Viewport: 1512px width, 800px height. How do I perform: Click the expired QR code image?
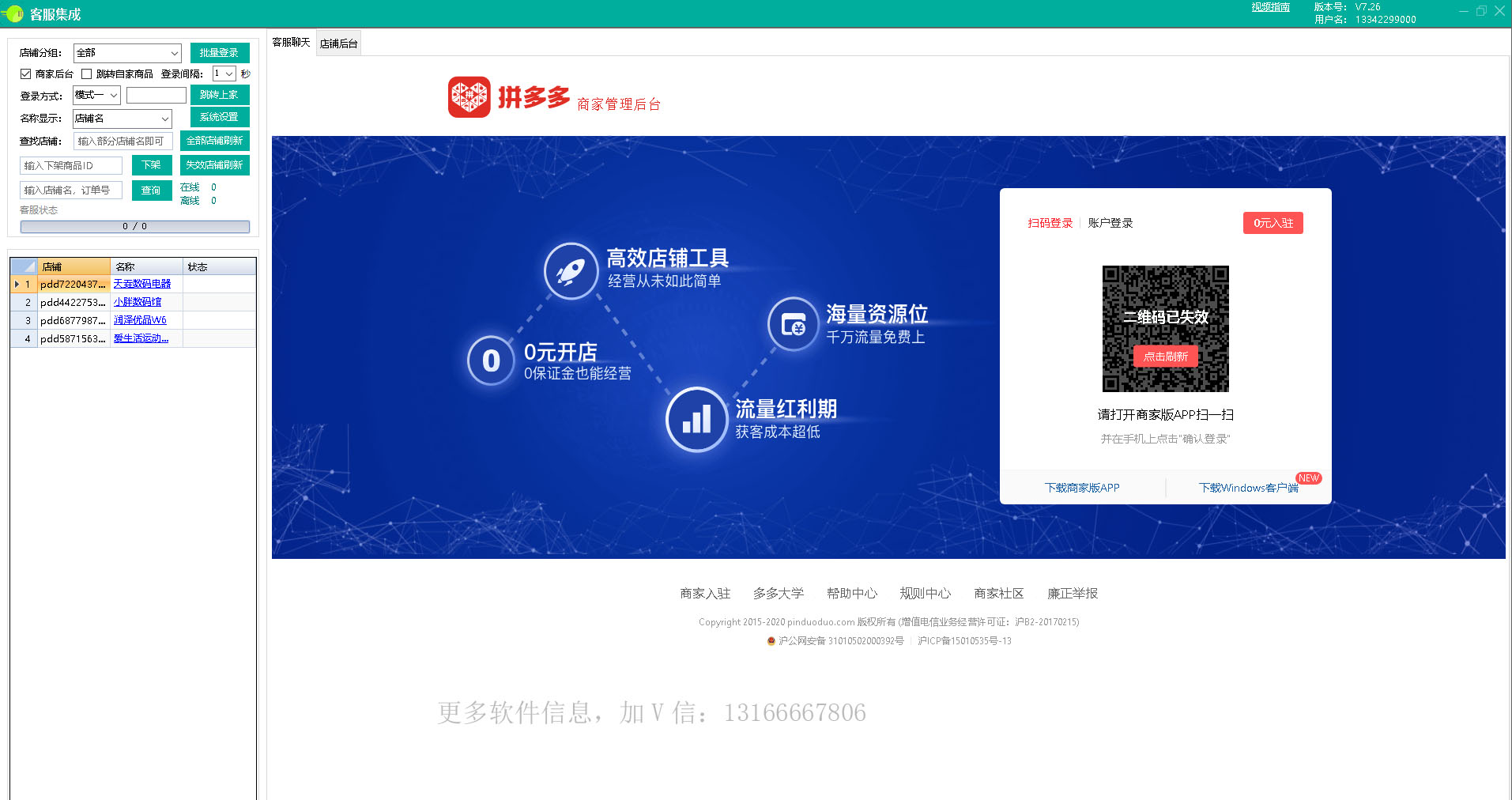[1165, 329]
